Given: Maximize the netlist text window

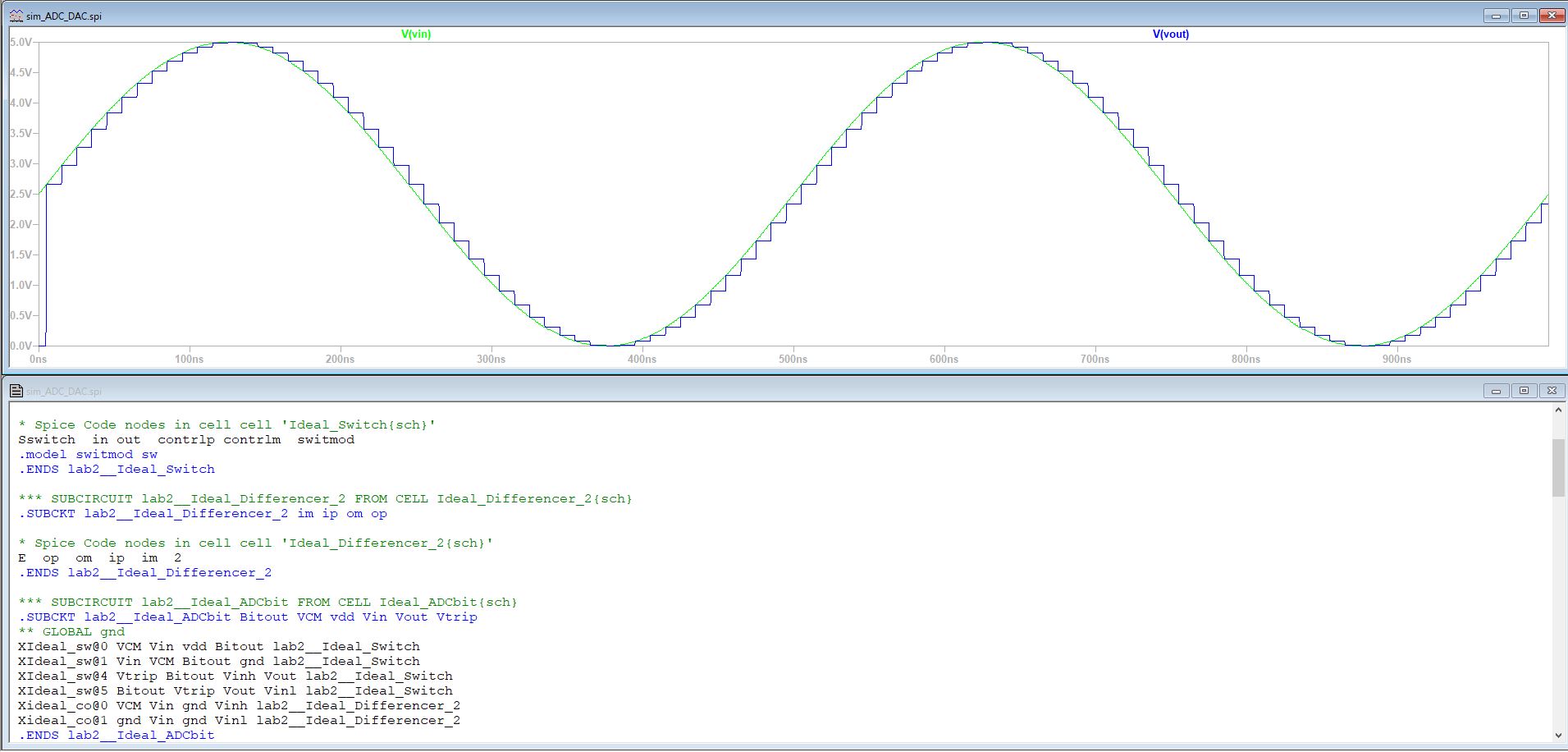Looking at the screenshot, I should click(1524, 391).
